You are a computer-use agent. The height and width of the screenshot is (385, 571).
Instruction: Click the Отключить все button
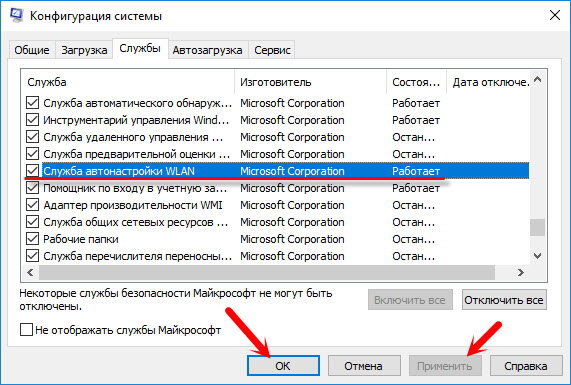tap(504, 300)
